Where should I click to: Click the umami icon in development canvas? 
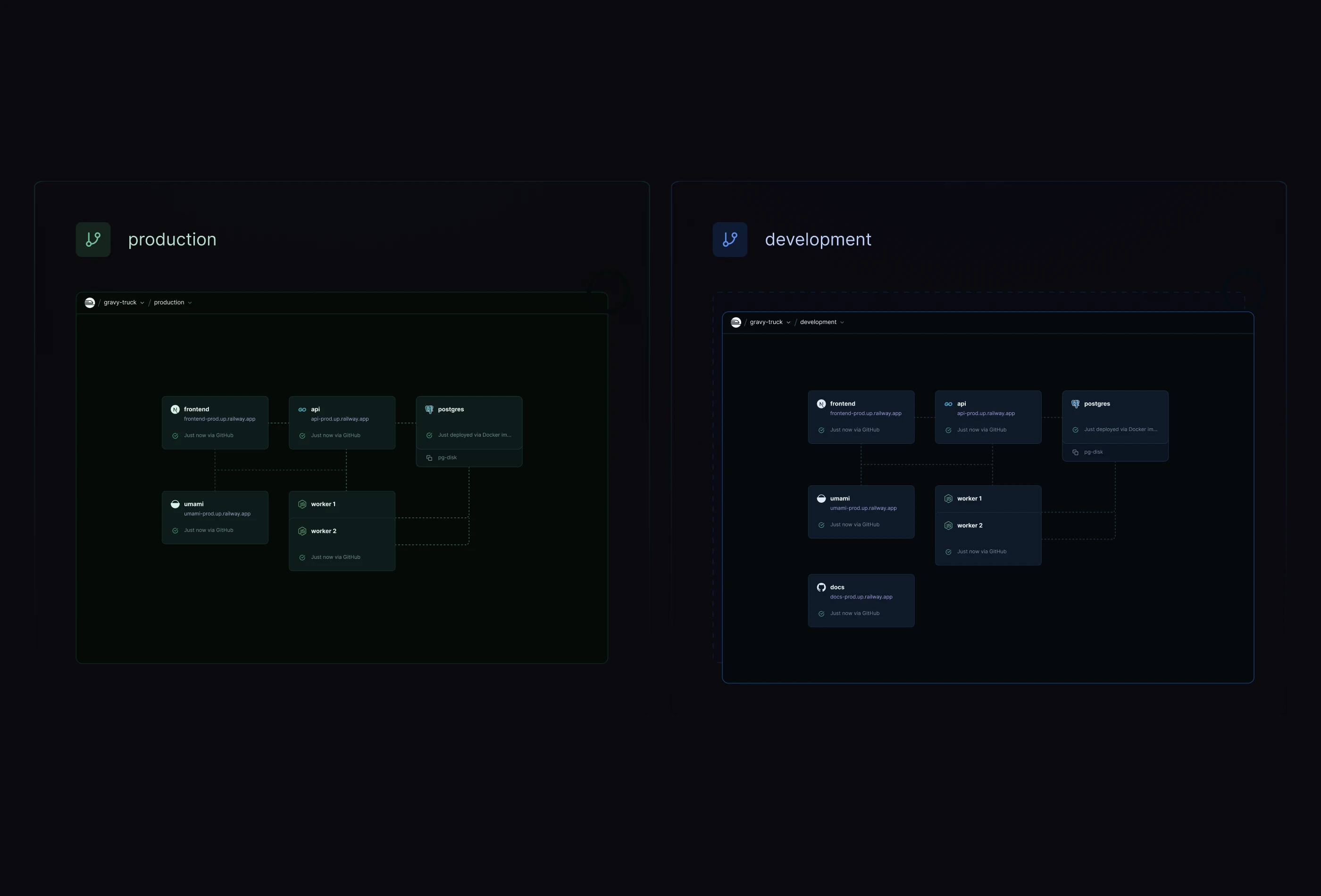coord(821,499)
